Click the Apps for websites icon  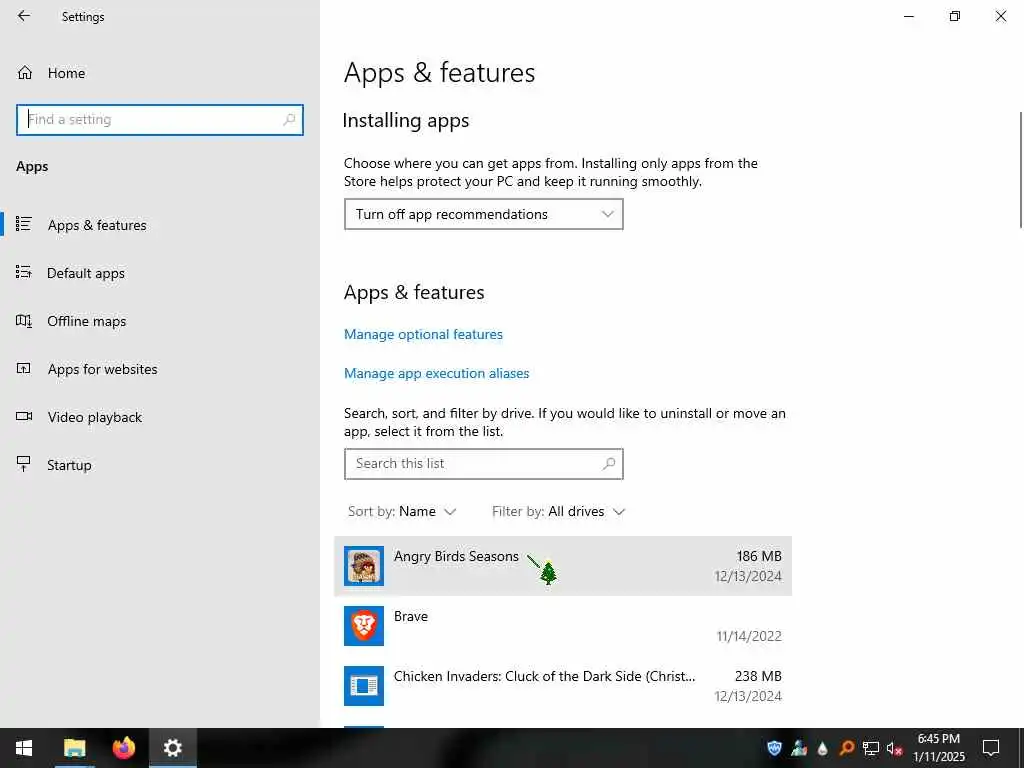click(24, 368)
